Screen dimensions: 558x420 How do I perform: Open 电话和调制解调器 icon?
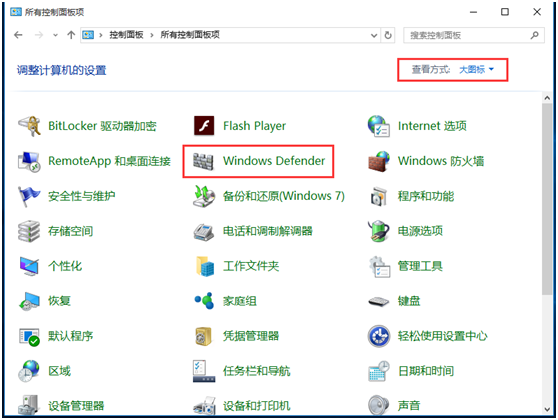point(204,232)
